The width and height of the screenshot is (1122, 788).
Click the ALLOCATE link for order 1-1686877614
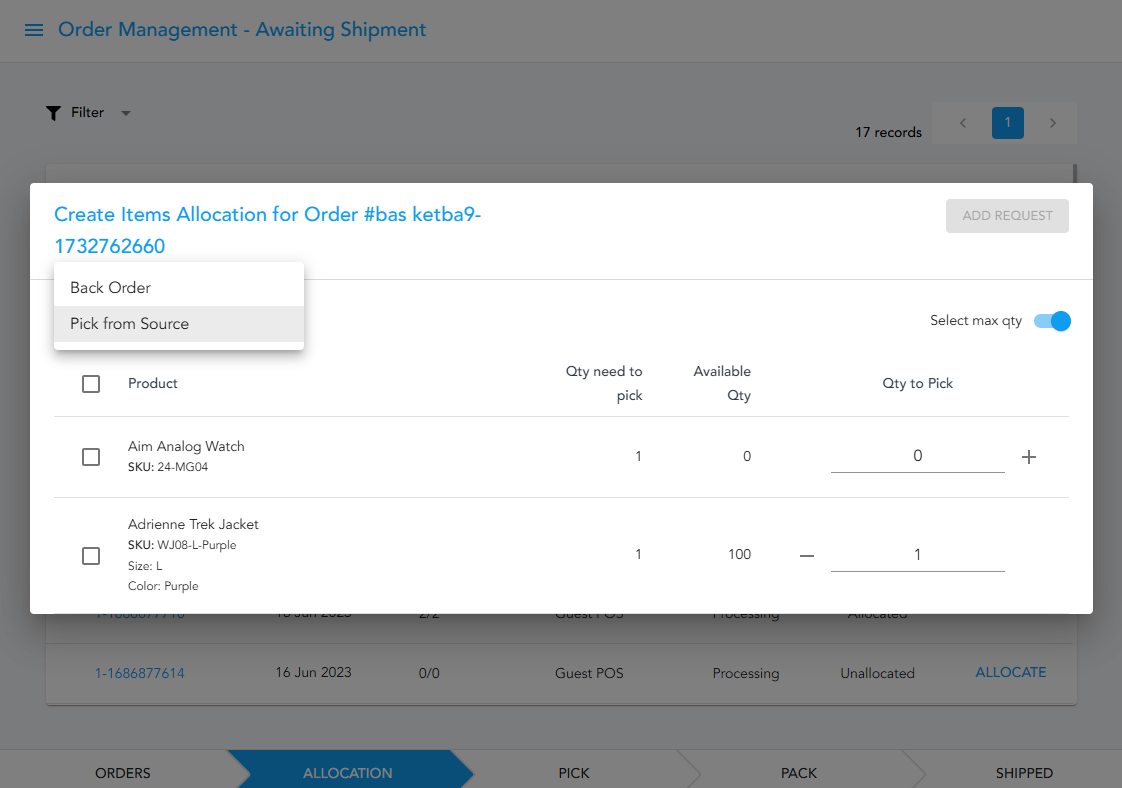click(x=1010, y=672)
